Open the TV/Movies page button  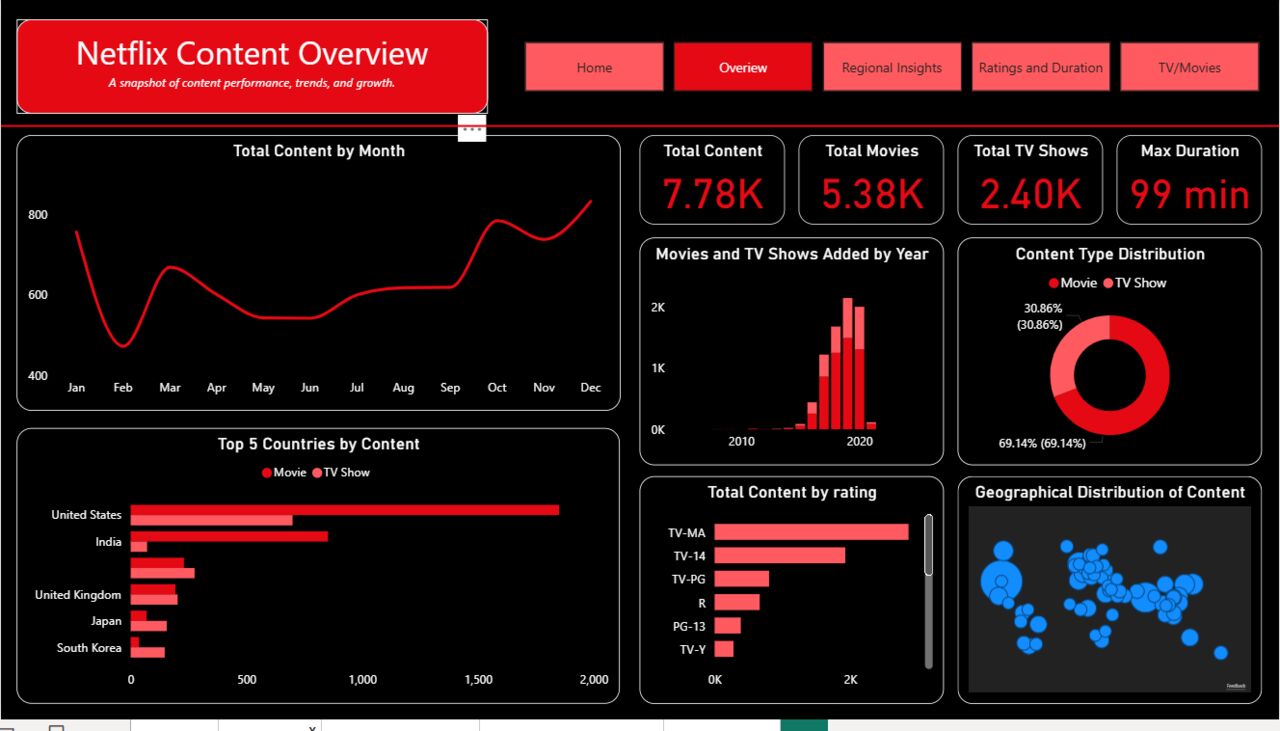click(x=1190, y=67)
